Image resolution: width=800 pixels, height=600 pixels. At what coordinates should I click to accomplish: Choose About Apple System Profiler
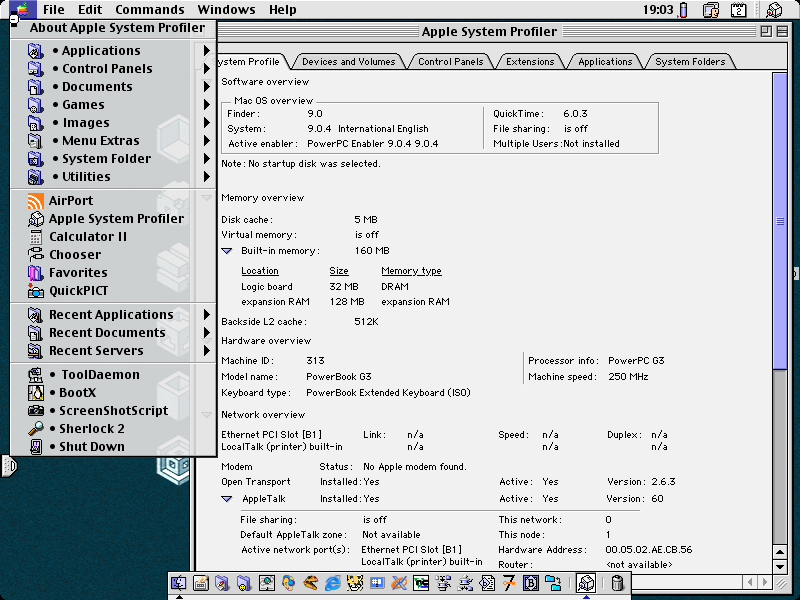pos(113,28)
